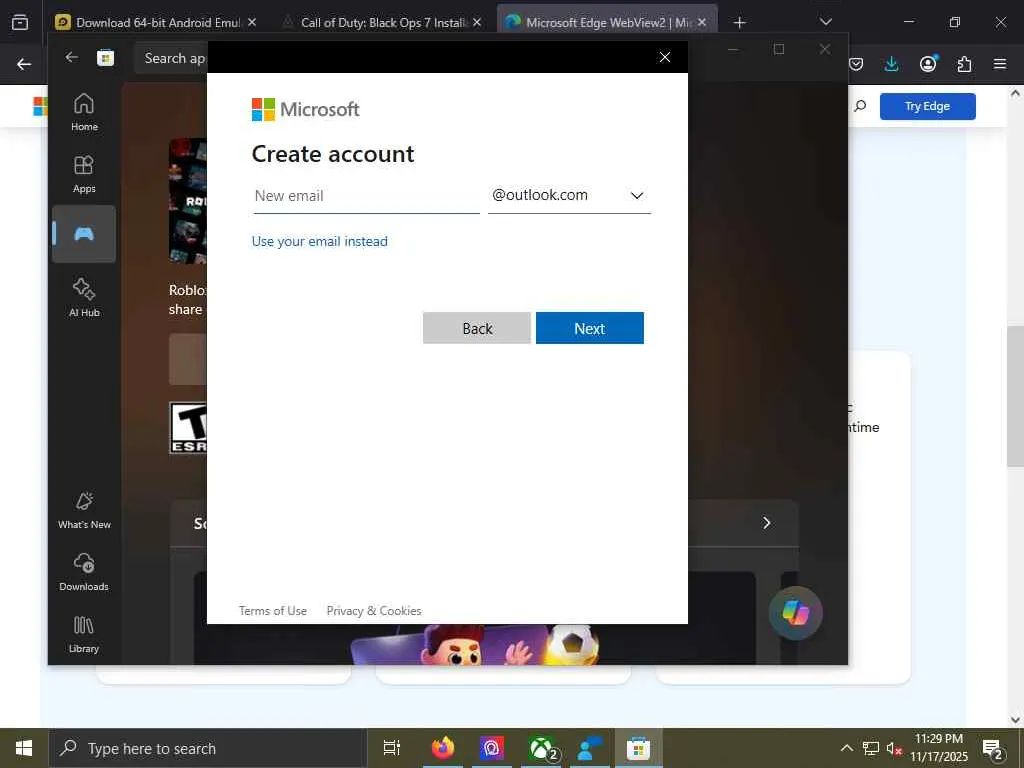1024x768 pixels.
Task: Open the browser account profile icon
Action: (928, 64)
